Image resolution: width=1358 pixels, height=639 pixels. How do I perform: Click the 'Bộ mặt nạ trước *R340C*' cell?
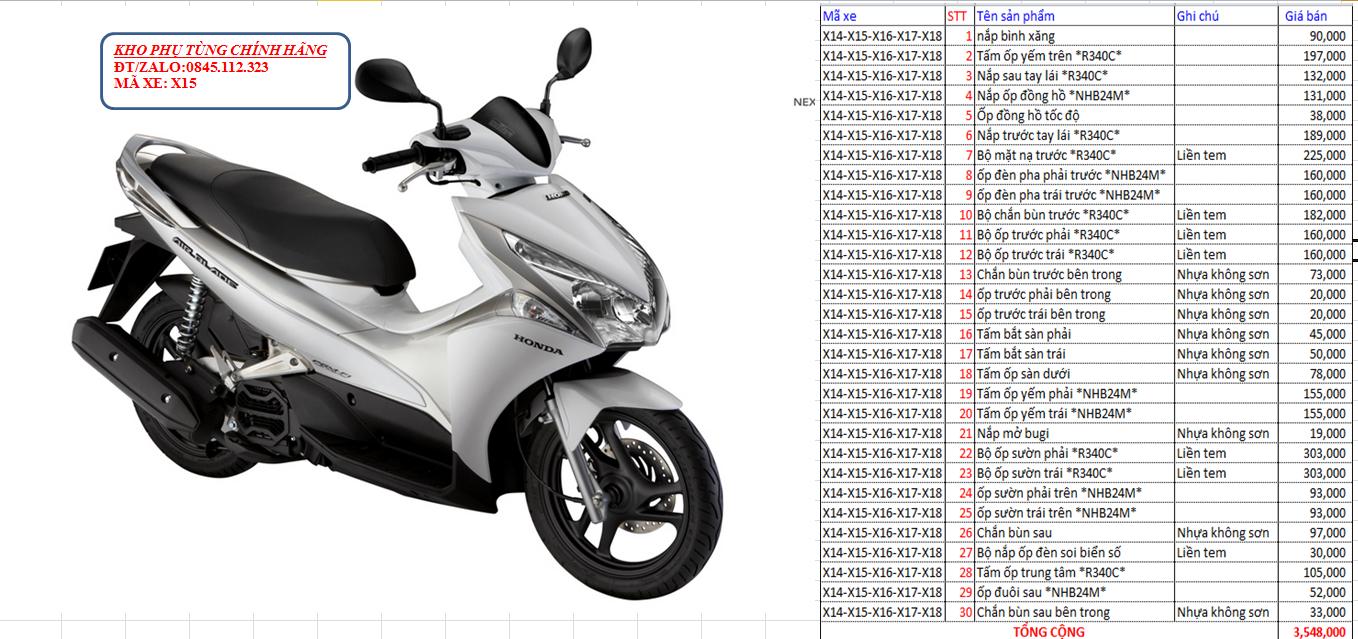tap(1074, 155)
